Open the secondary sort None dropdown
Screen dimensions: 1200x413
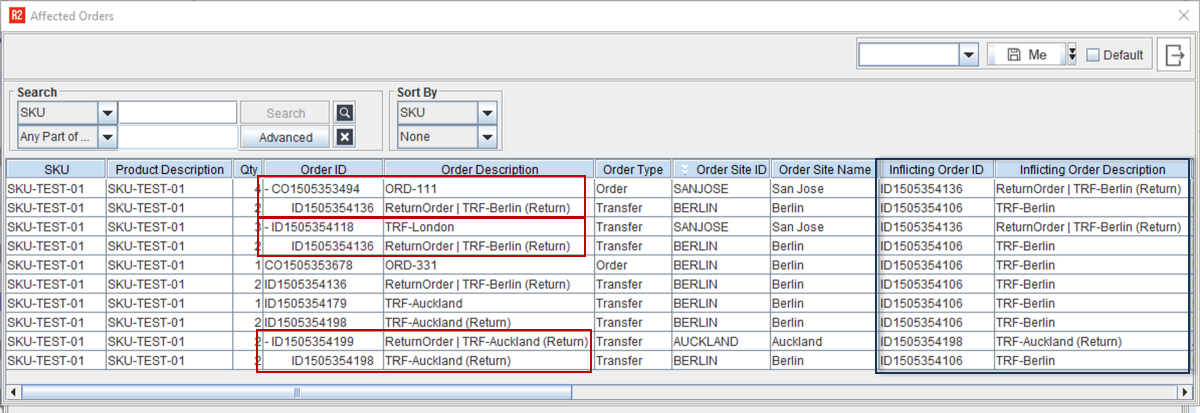click(x=486, y=137)
